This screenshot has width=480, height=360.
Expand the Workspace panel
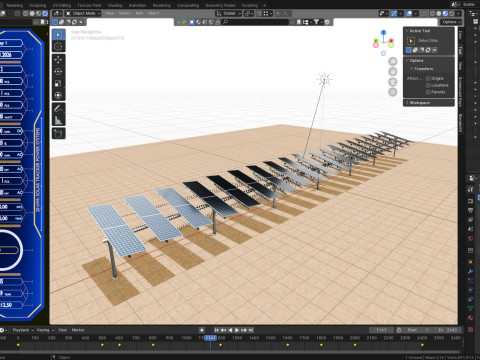click(407, 103)
